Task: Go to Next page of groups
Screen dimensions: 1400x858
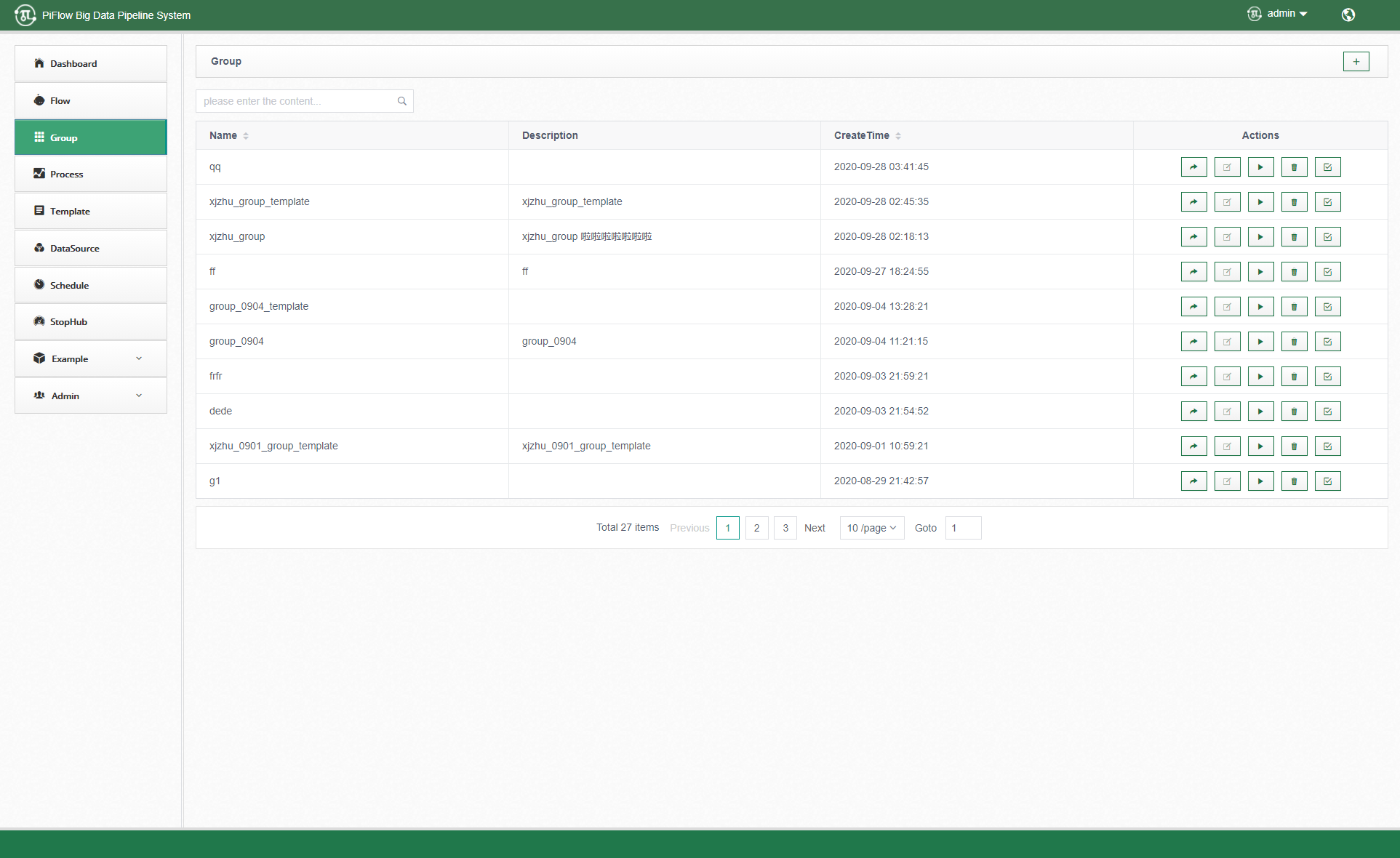Action: point(815,528)
